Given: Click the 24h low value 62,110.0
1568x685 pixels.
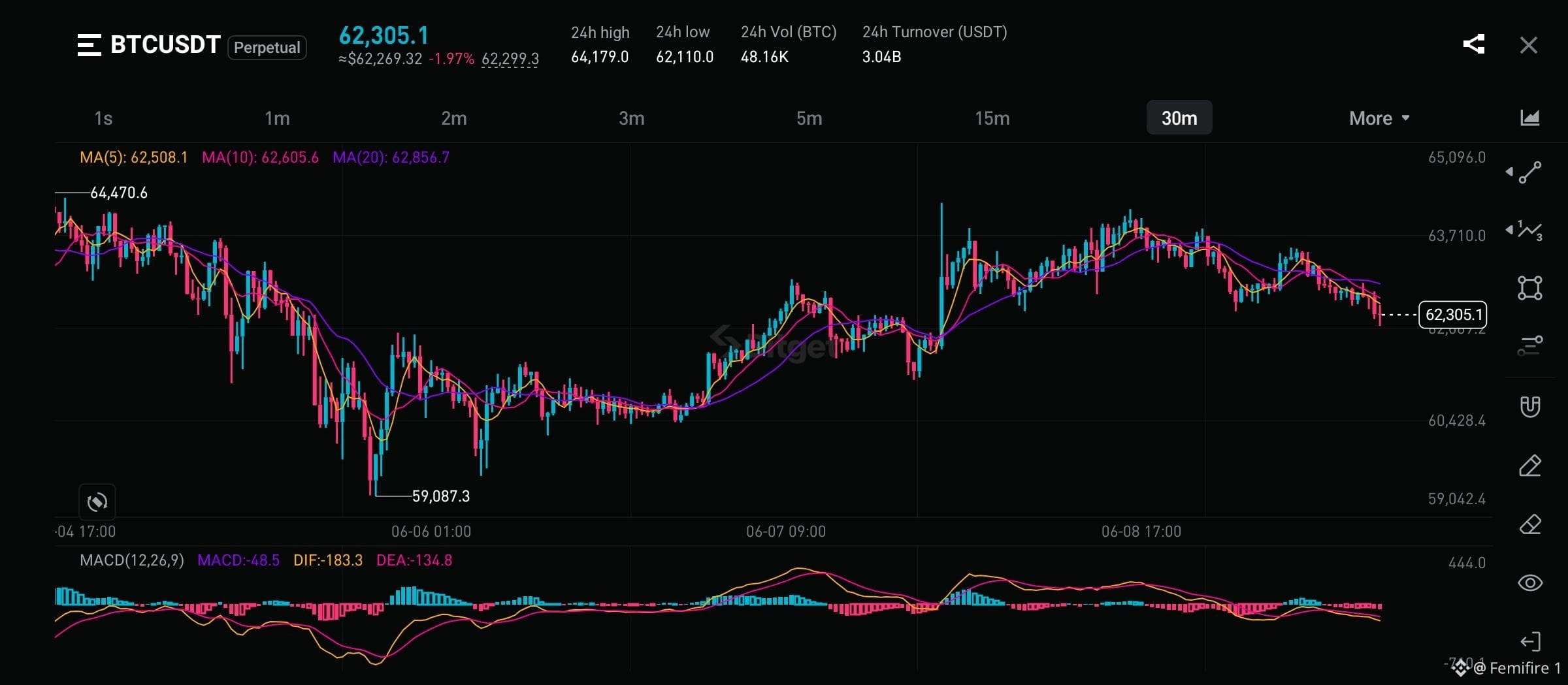Looking at the screenshot, I should point(685,57).
